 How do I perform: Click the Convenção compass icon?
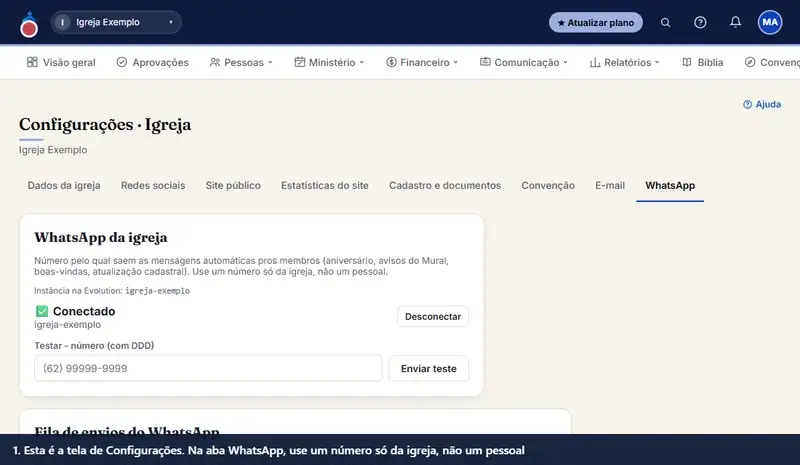(x=750, y=62)
